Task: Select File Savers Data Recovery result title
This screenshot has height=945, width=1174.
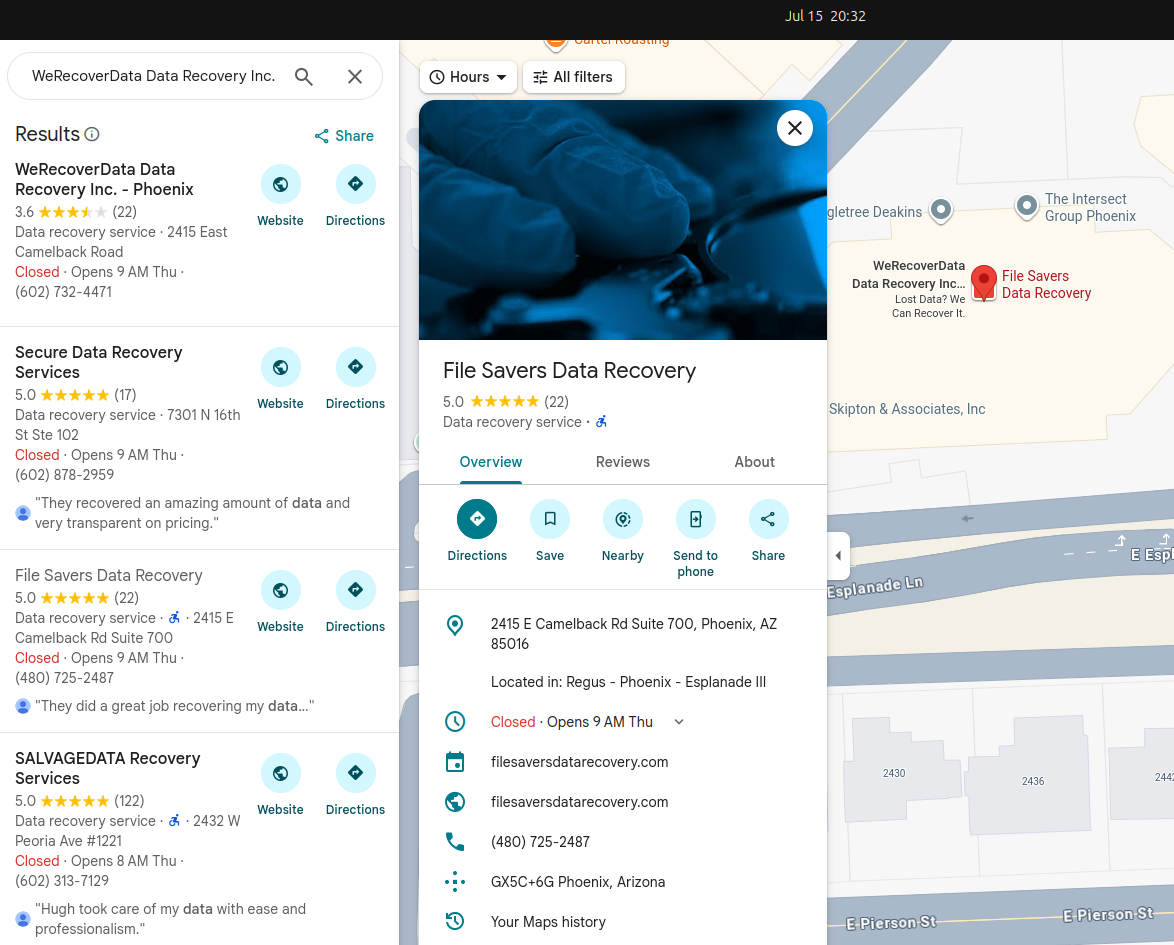Action: point(109,575)
